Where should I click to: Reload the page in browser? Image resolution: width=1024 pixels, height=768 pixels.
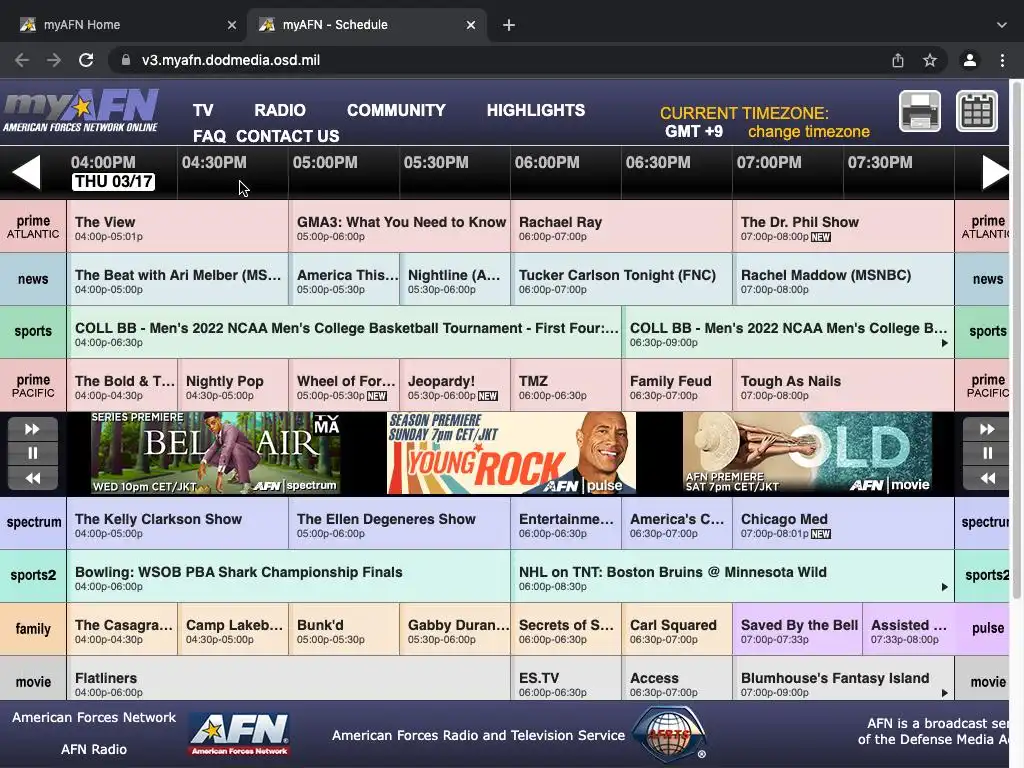click(x=86, y=60)
